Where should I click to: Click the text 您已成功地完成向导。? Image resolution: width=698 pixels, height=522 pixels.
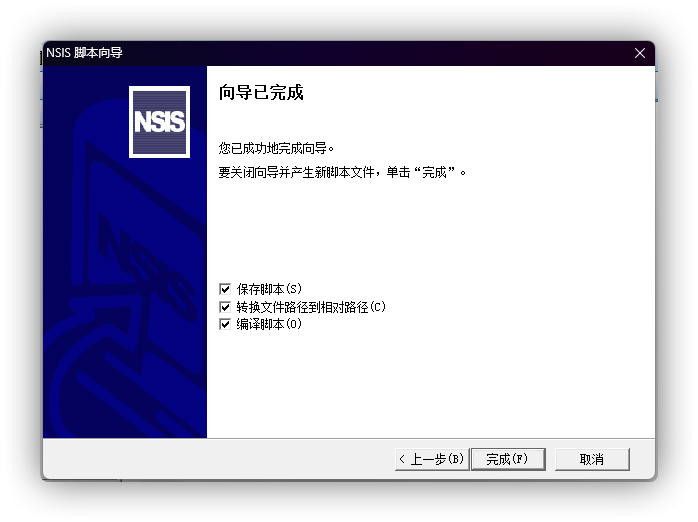(x=276, y=148)
